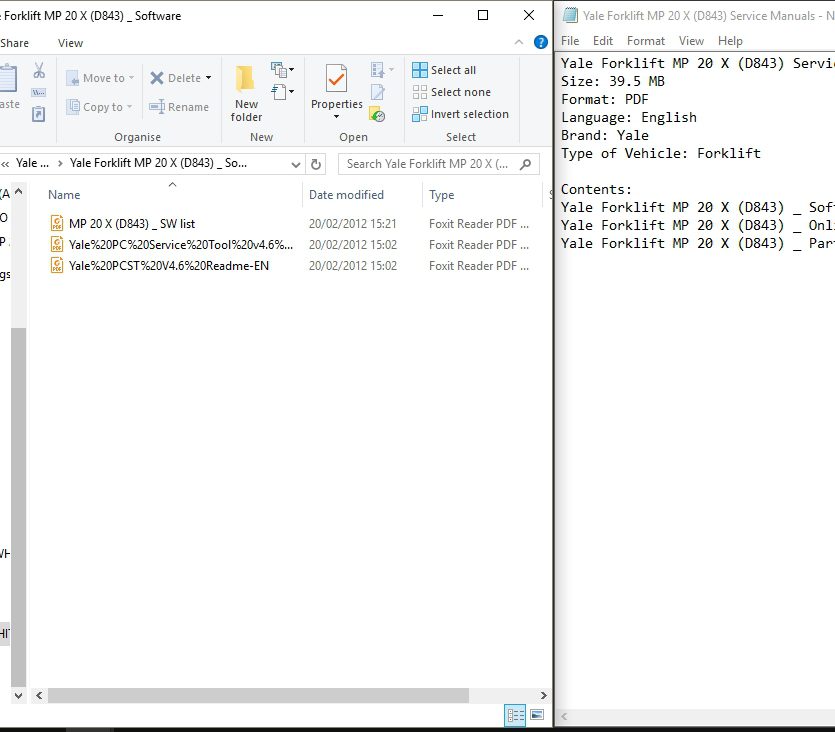Click the Open icon in Open group
The width and height of the screenshot is (835, 732).
(x=378, y=69)
